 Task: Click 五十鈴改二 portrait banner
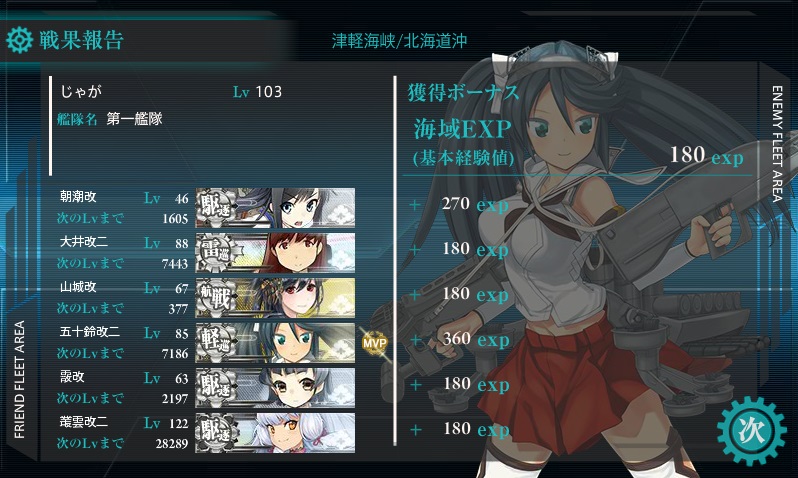[275, 343]
